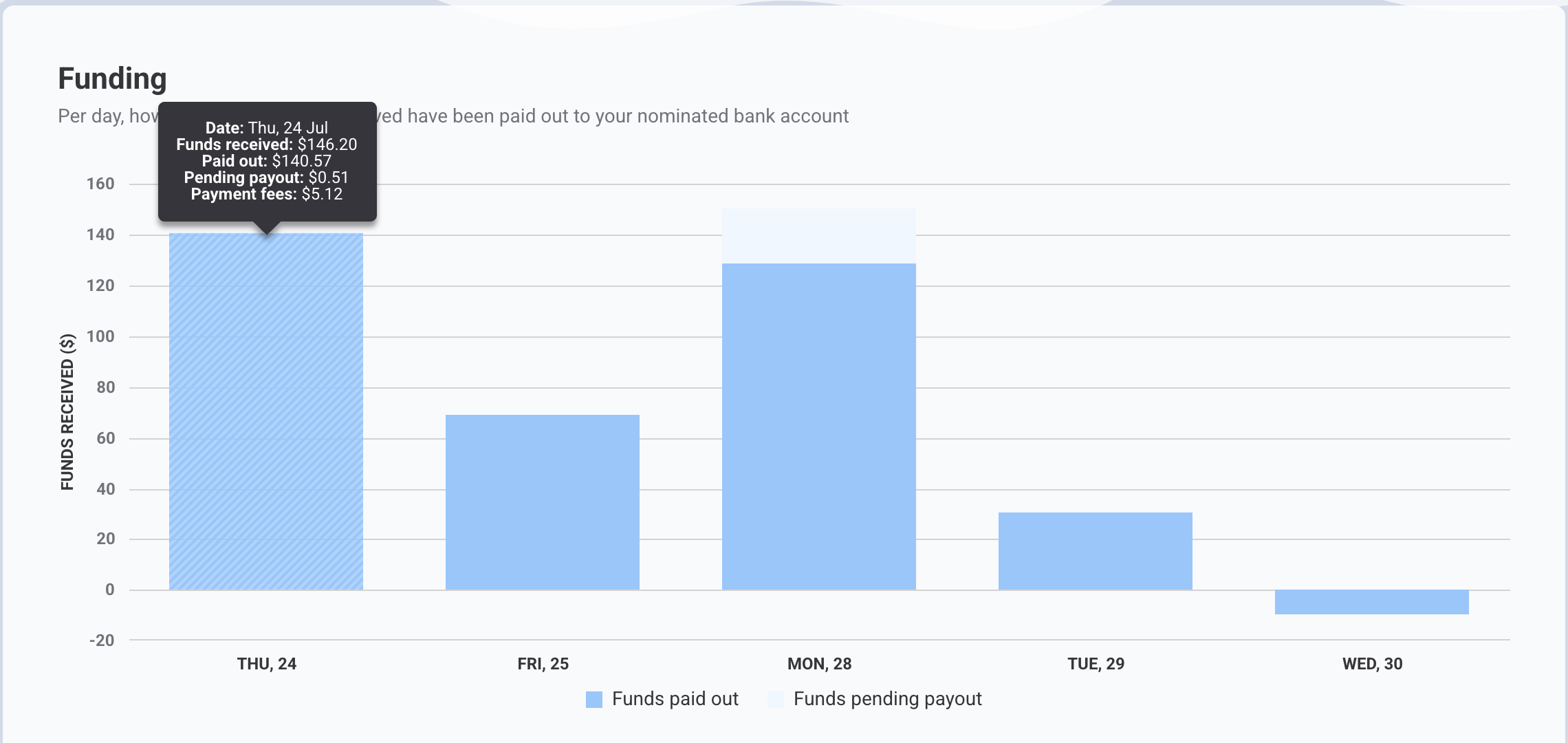The height and width of the screenshot is (743, 1568).
Task: Click the negative Wednesday 30 bar
Action: pyautogui.click(x=1372, y=602)
